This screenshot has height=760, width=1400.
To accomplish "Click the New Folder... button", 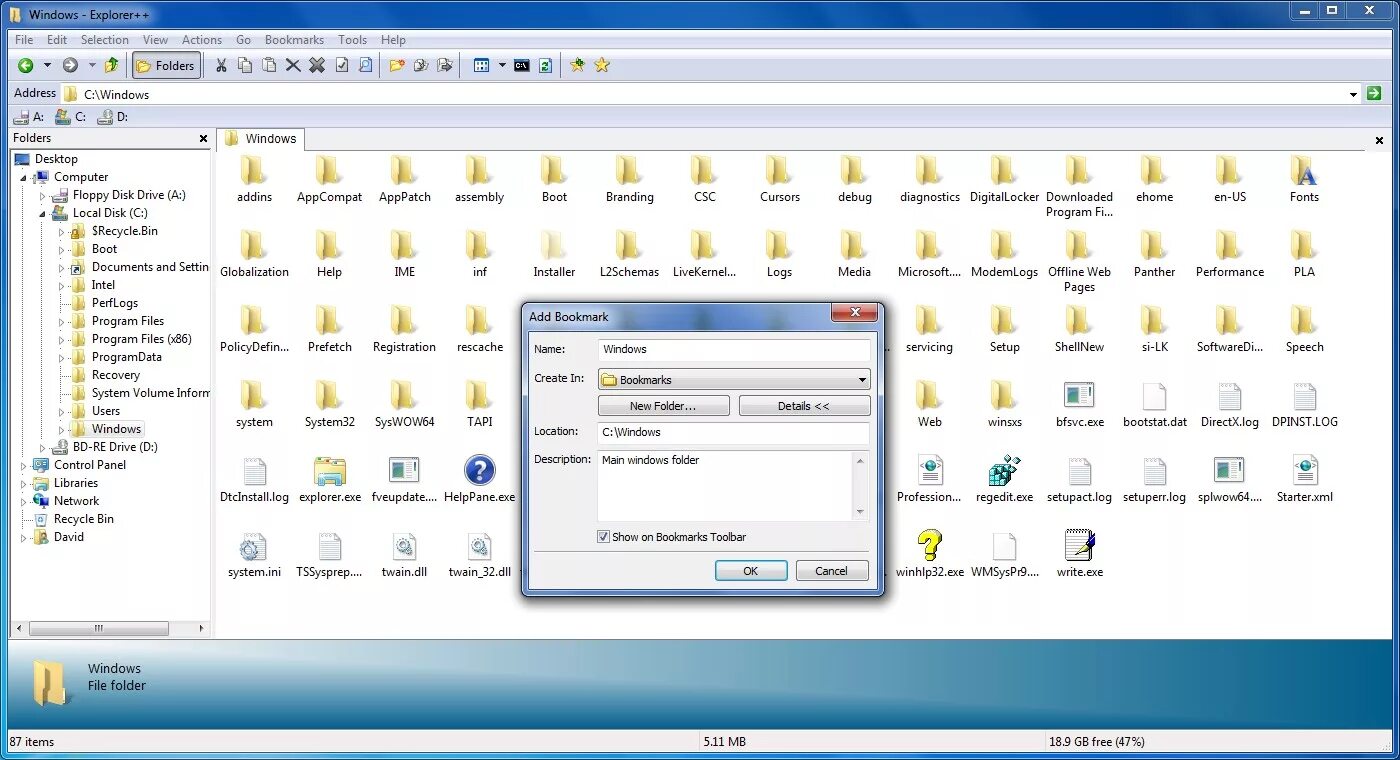I will (663, 406).
